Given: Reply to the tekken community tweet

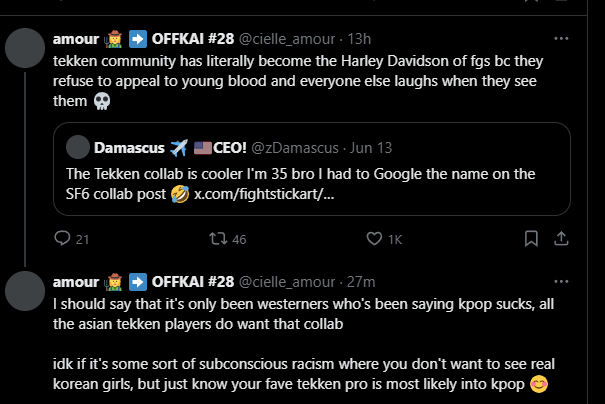Looking at the screenshot, I should point(62,239).
